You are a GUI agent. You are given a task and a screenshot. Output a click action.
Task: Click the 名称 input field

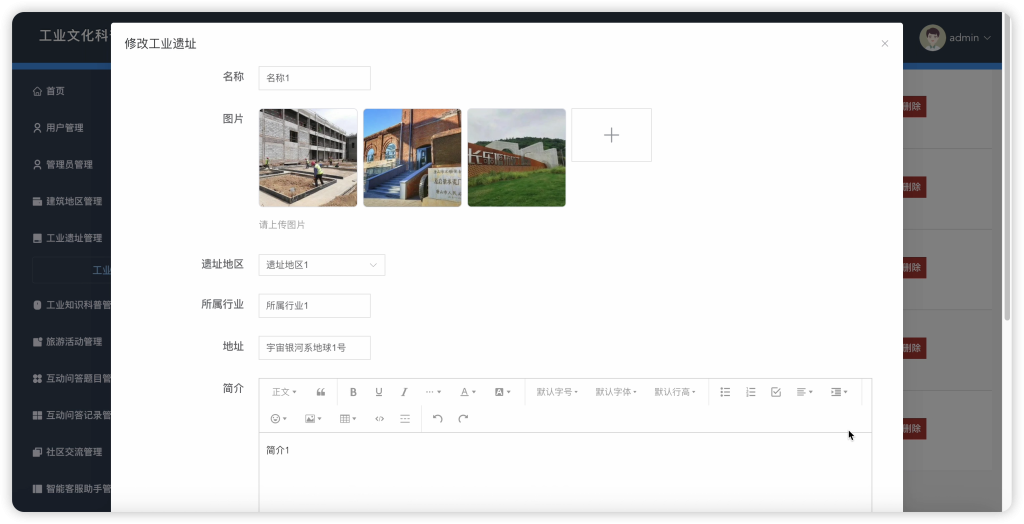click(x=315, y=78)
